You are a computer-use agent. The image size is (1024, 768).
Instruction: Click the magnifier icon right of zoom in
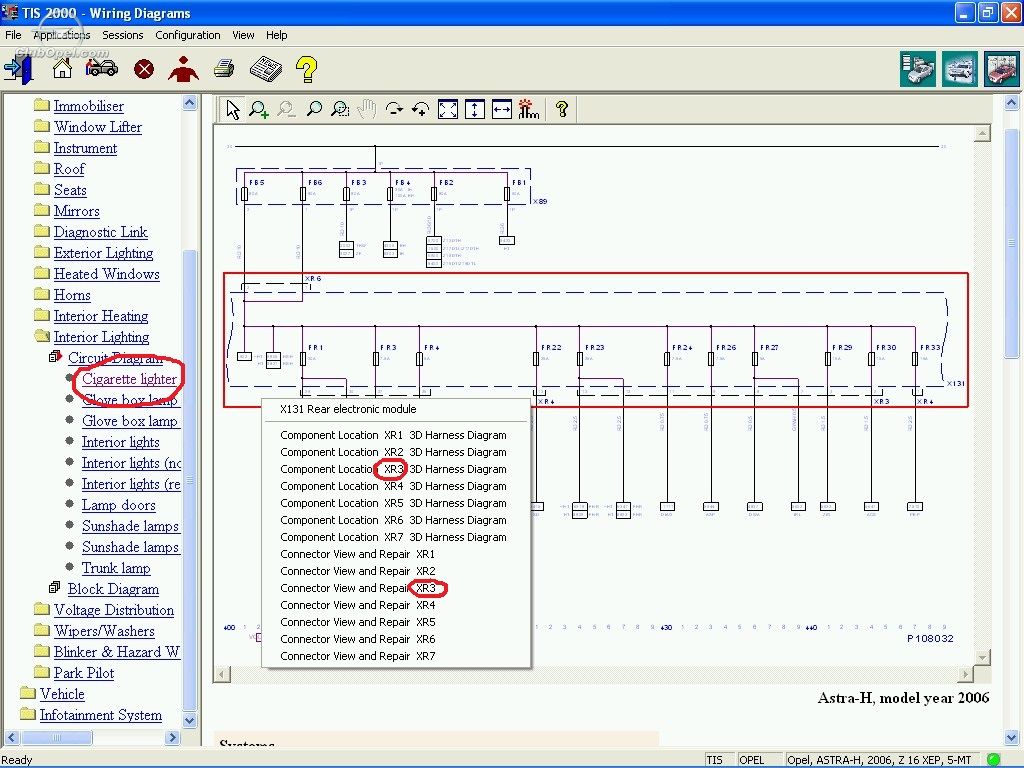(286, 109)
